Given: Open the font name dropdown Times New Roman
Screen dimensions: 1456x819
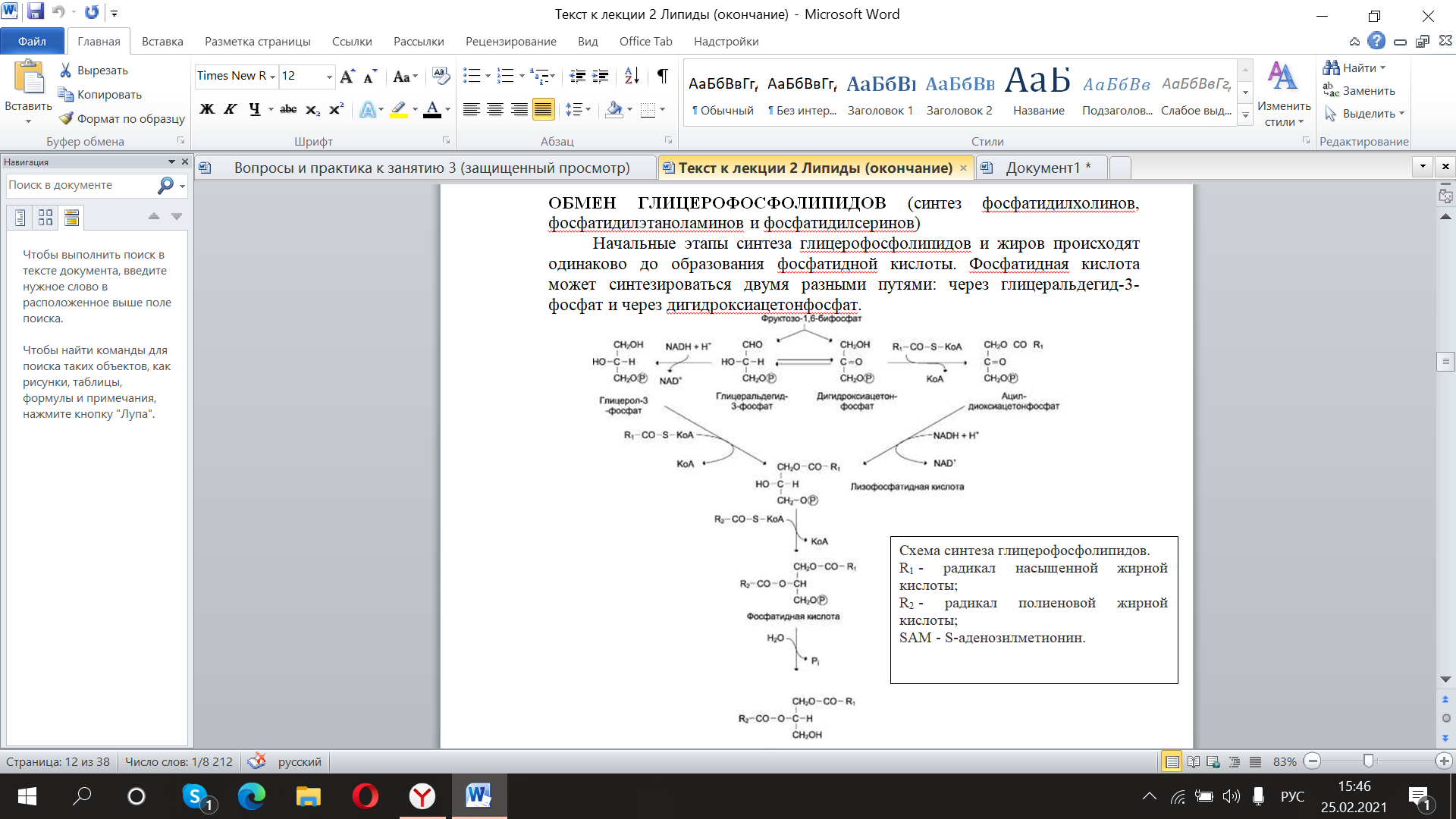Looking at the screenshot, I should pyautogui.click(x=272, y=76).
